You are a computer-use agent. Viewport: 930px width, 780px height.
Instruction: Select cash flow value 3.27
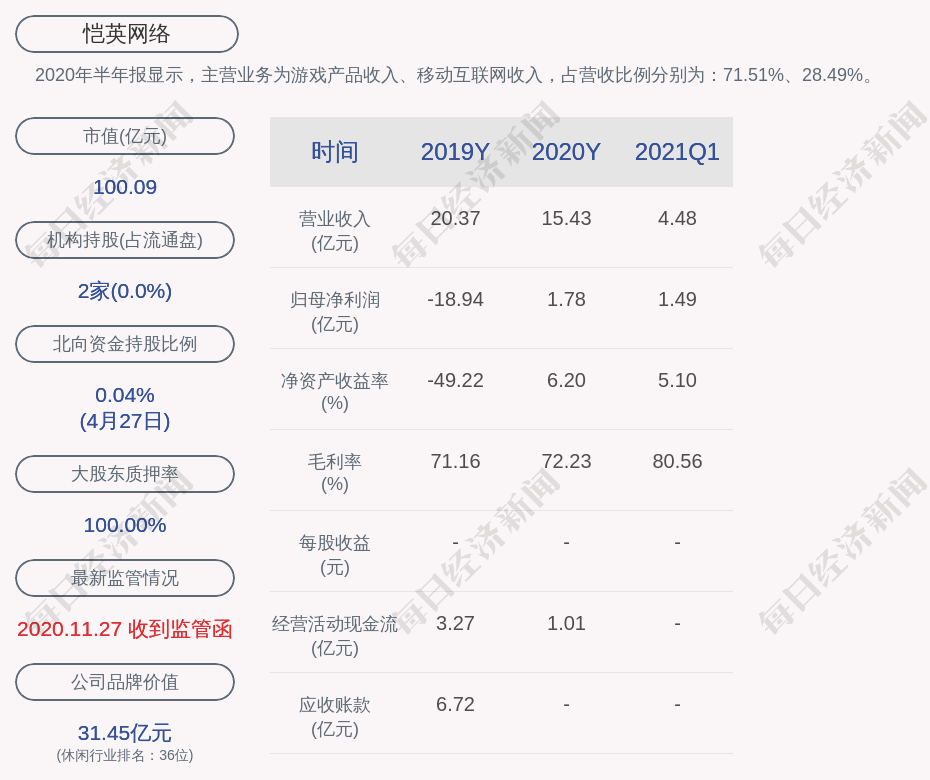pyautogui.click(x=456, y=623)
